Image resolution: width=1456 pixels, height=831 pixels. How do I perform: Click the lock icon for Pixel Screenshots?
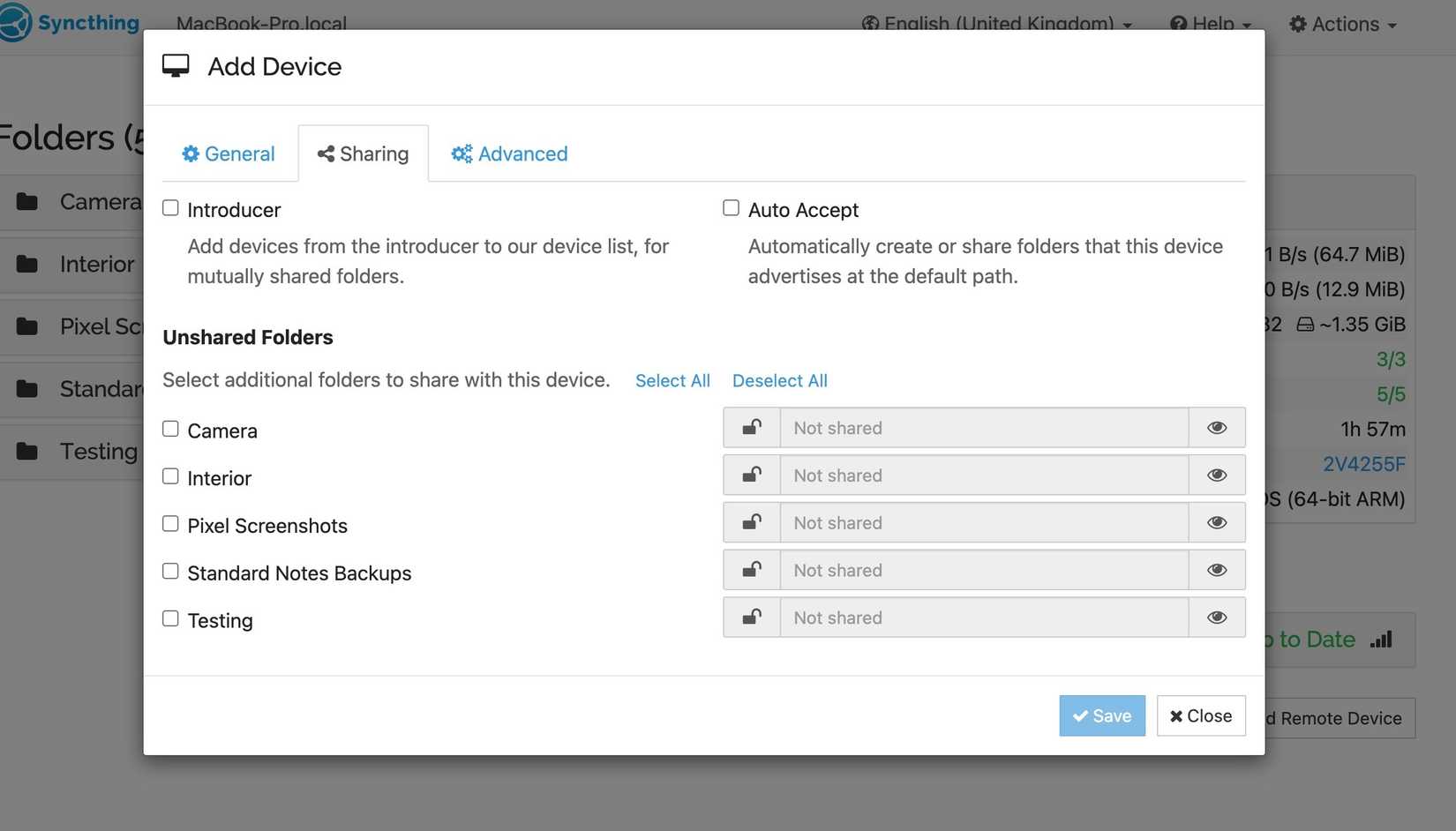[752, 523]
